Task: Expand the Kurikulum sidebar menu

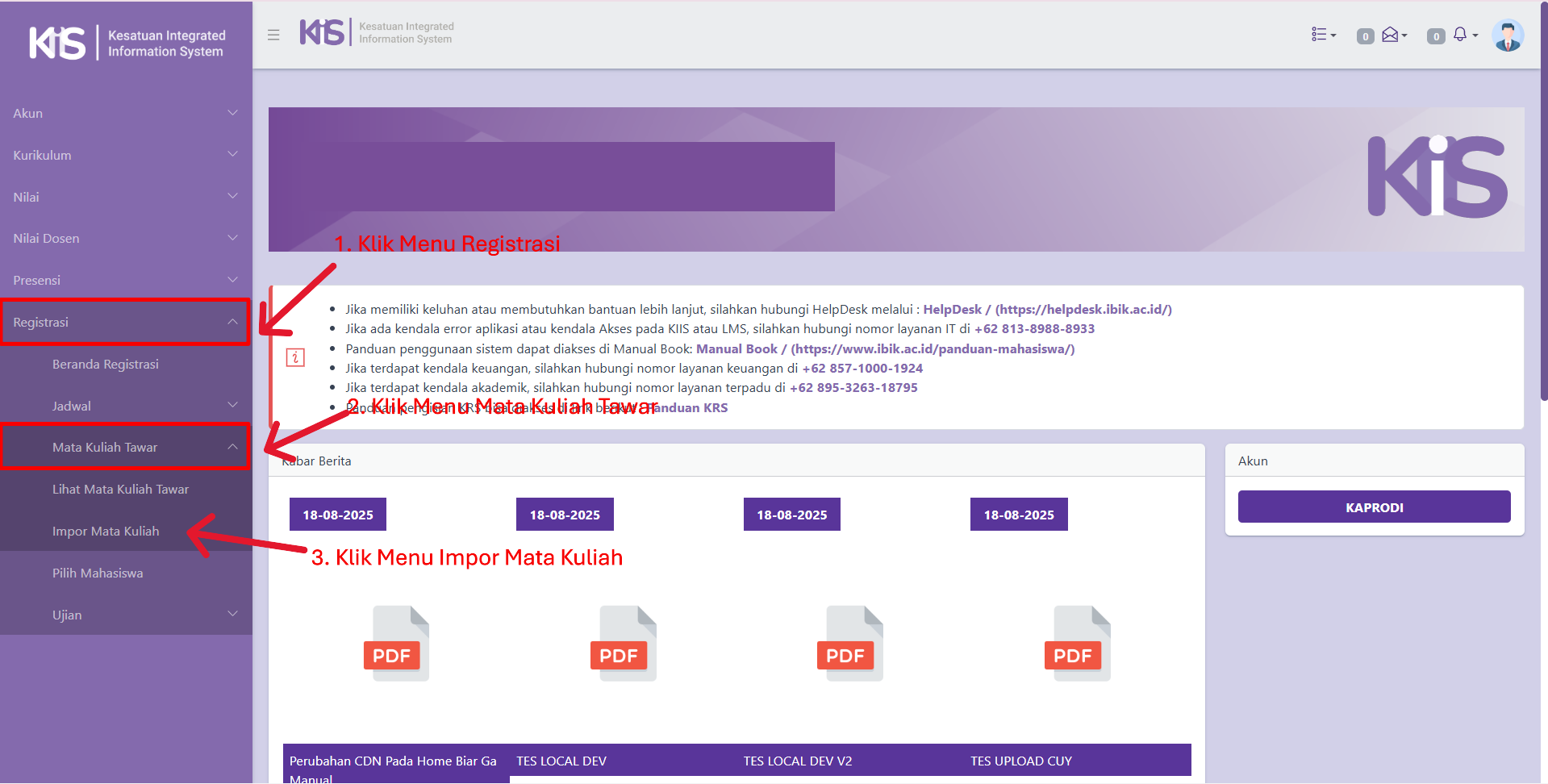Action: (125, 155)
